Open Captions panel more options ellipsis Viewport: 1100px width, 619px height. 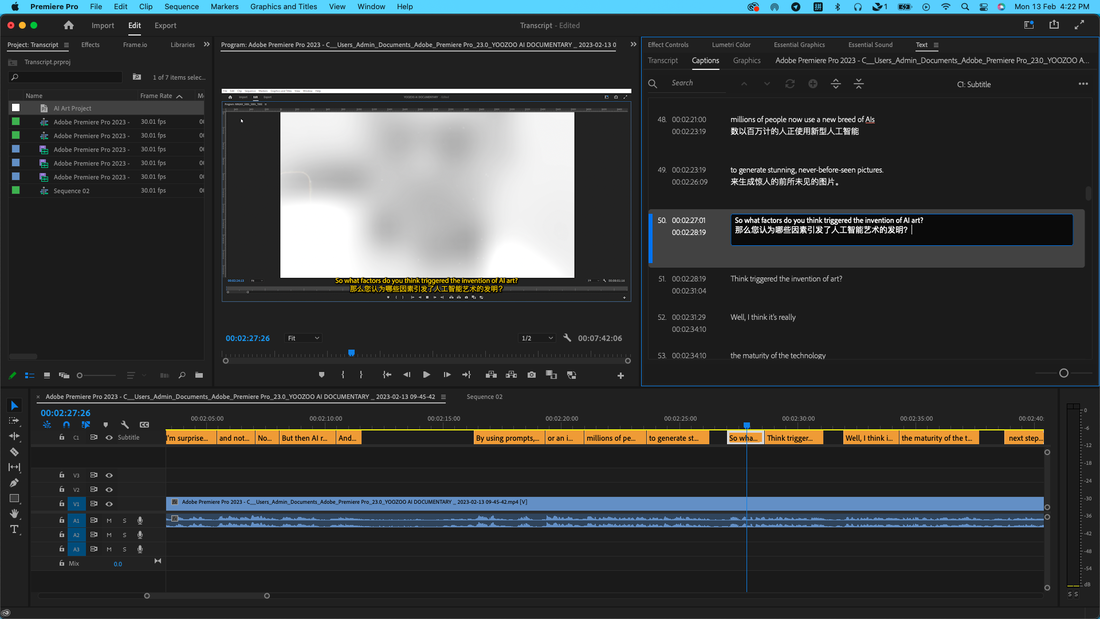[1083, 84]
